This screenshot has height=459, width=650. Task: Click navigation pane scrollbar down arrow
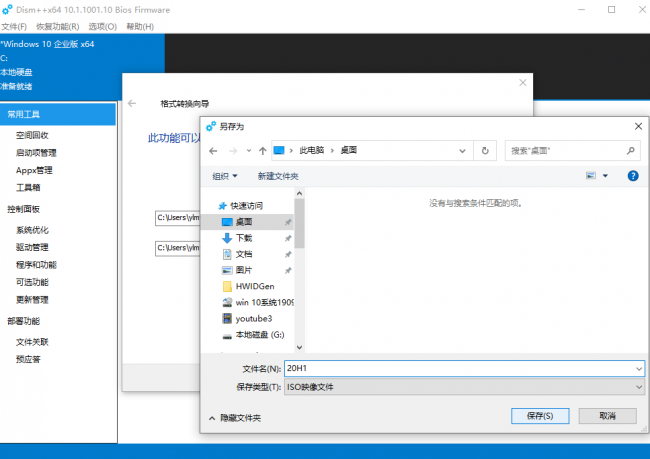[299, 347]
